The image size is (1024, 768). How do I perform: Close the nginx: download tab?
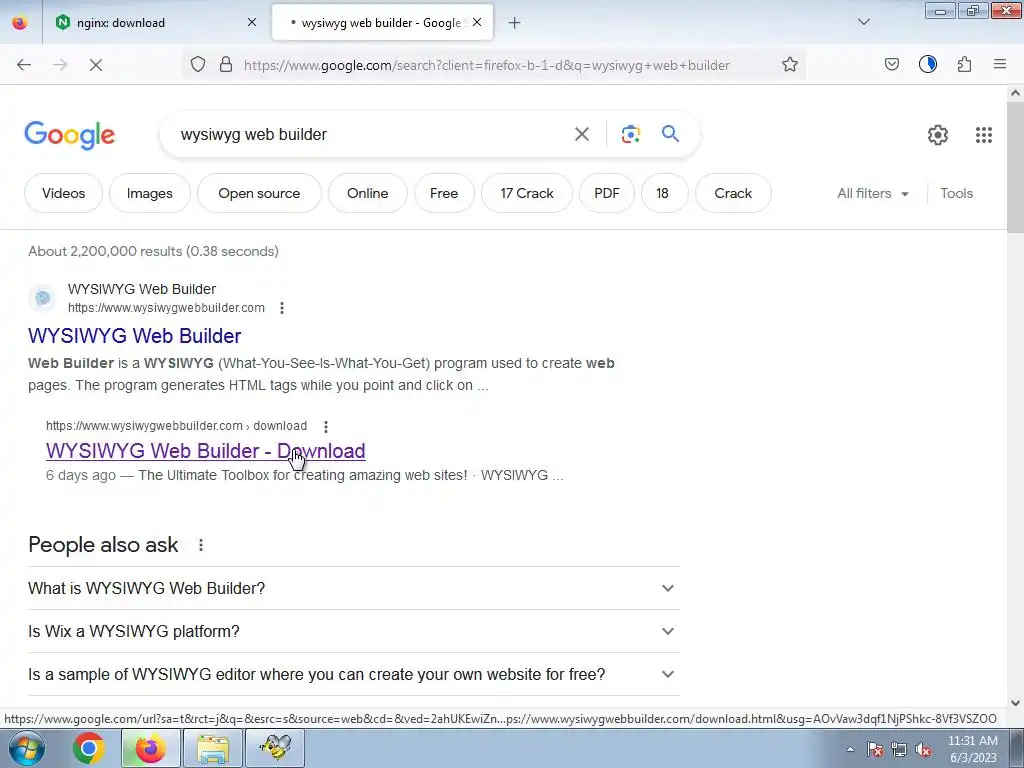tap(252, 22)
